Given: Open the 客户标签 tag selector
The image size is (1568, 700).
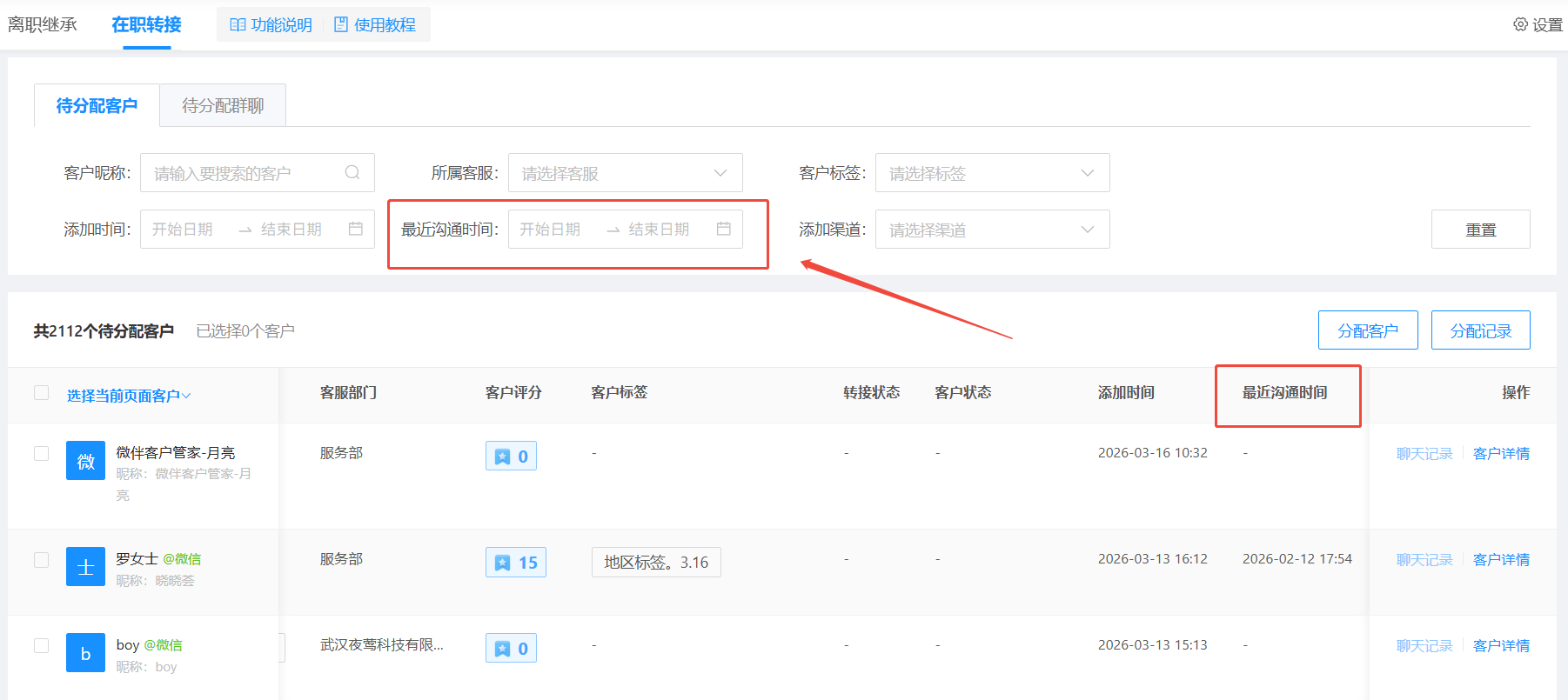Looking at the screenshot, I should pos(992,173).
